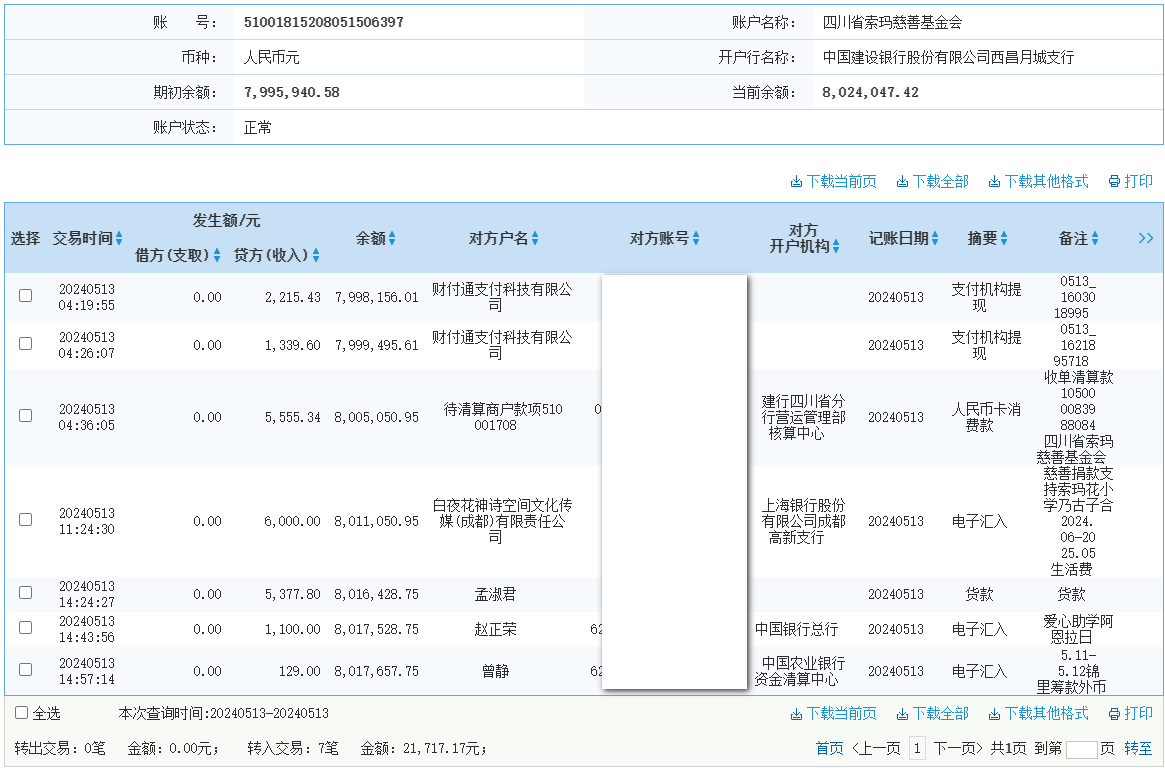This screenshot has width=1165, height=768.
Task: Sort by 备注 using its arrow icon
Action: 1094,238
